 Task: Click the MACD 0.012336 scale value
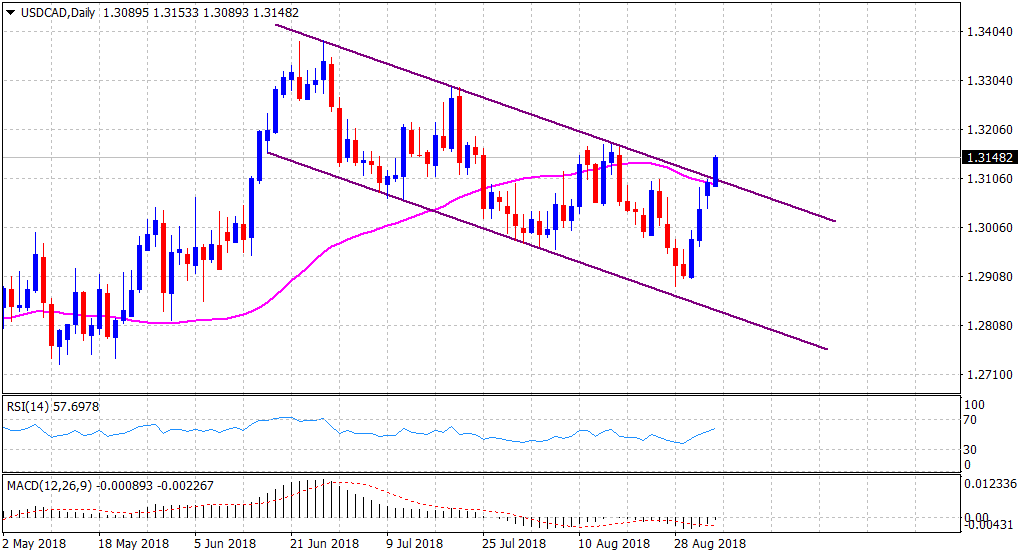[x=987, y=484]
